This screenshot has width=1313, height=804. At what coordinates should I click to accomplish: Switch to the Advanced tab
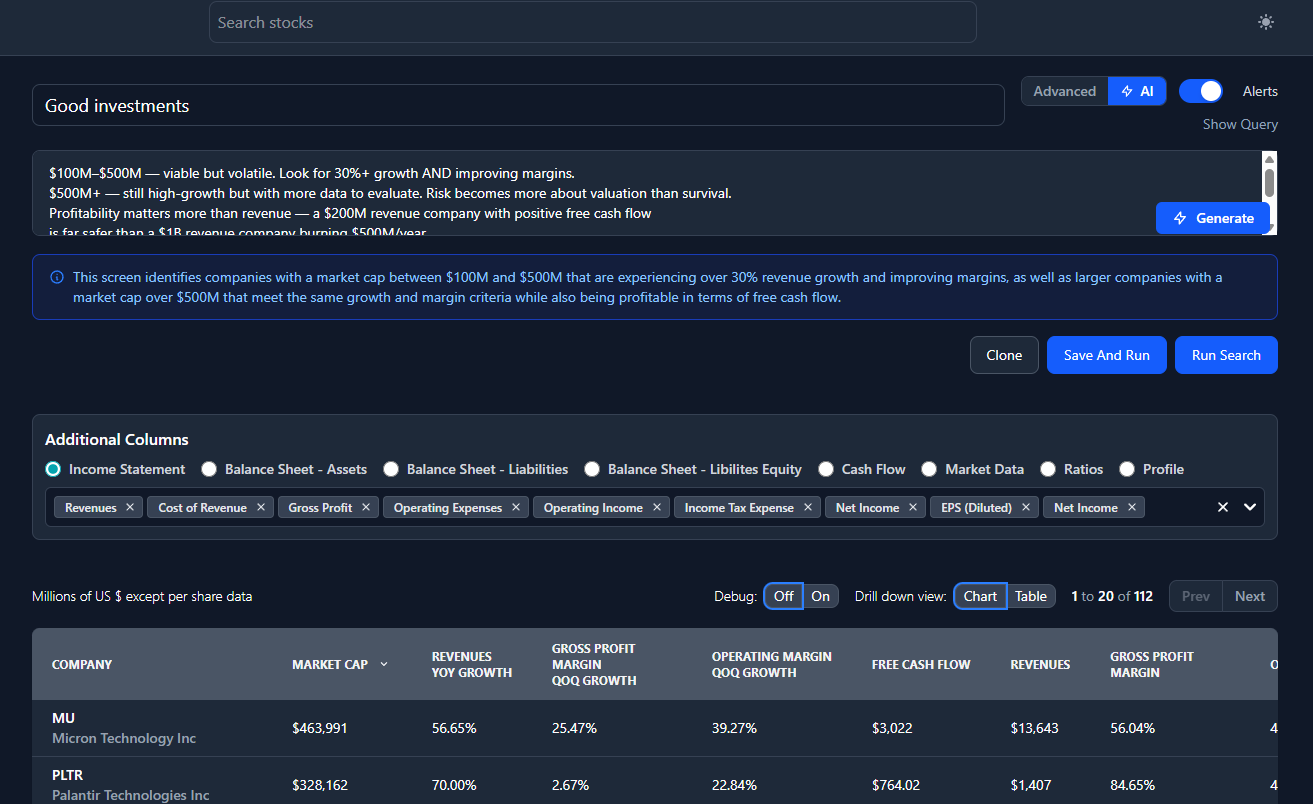[1064, 91]
